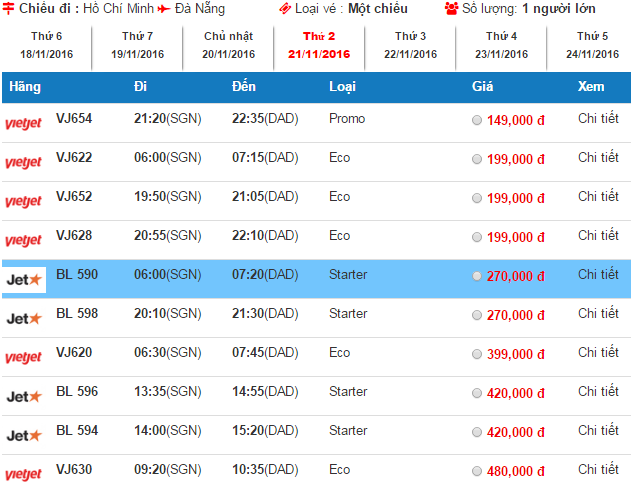
Task: Click Jetstar logo in BL 590 row
Action: [x=24, y=279]
